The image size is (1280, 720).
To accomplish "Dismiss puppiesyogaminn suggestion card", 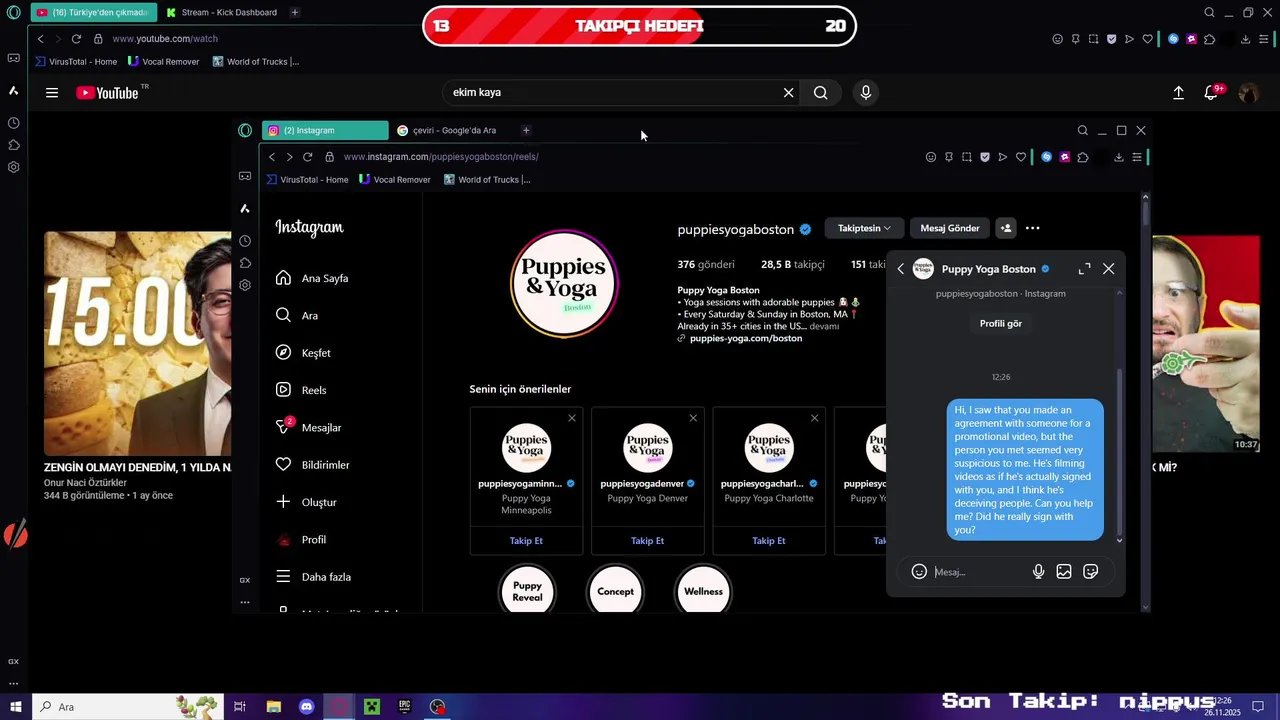I will point(572,418).
